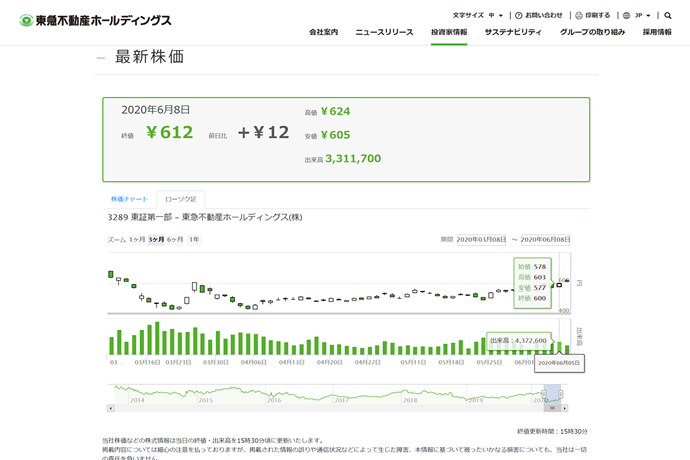This screenshot has width=690, height=460.
Task: Click the low price ¥605
Action: (335, 135)
